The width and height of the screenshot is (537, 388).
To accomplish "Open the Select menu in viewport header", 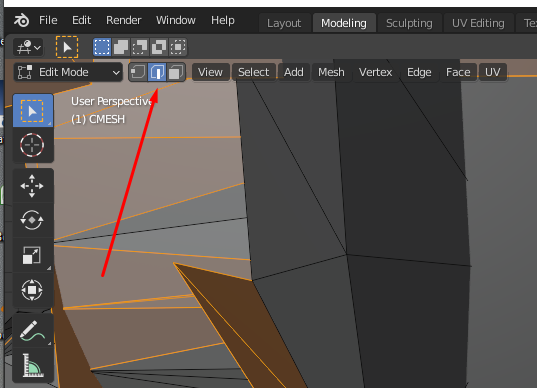I will [253, 72].
